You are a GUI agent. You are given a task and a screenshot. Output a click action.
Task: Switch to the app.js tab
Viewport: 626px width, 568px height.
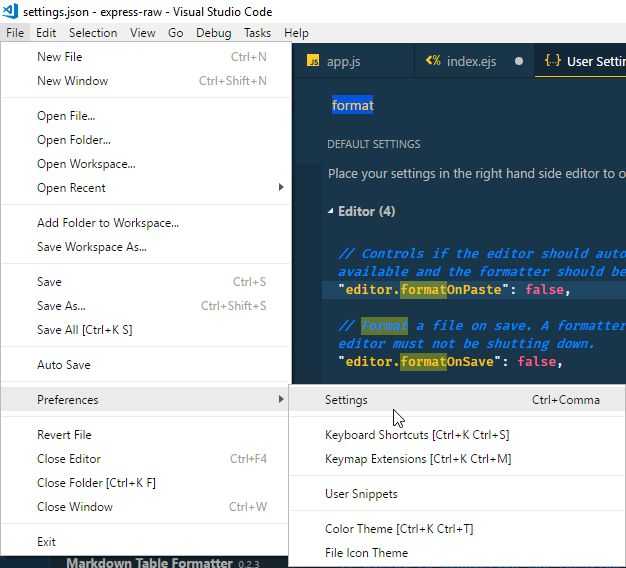click(343, 61)
